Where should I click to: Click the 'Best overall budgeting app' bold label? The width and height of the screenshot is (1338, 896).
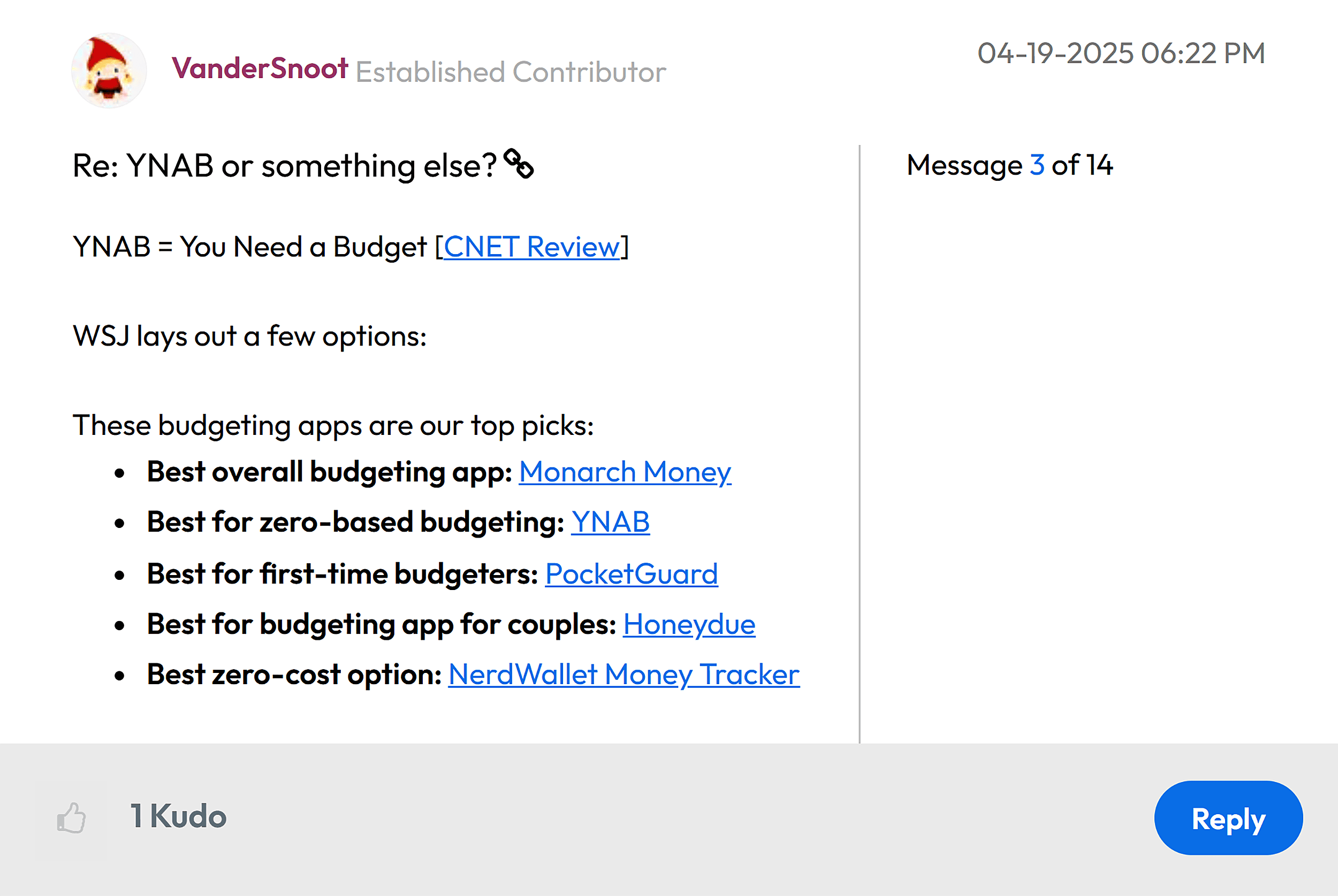point(329,472)
